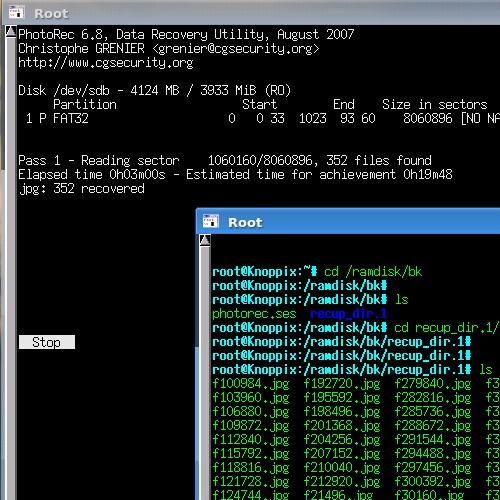Click the terminal icon in the front Root window title bar

211,221
